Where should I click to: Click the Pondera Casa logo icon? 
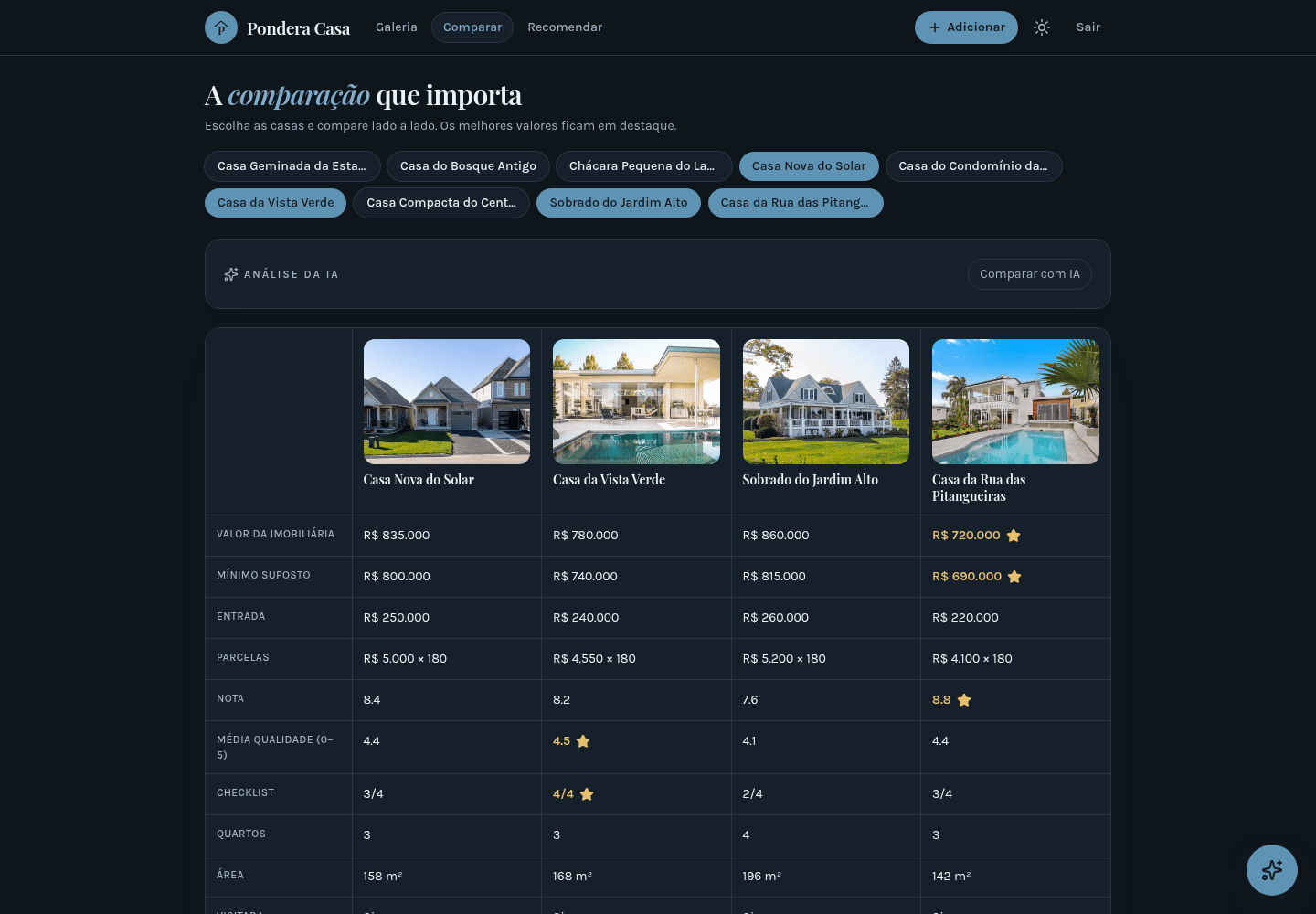tap(221, 27)
